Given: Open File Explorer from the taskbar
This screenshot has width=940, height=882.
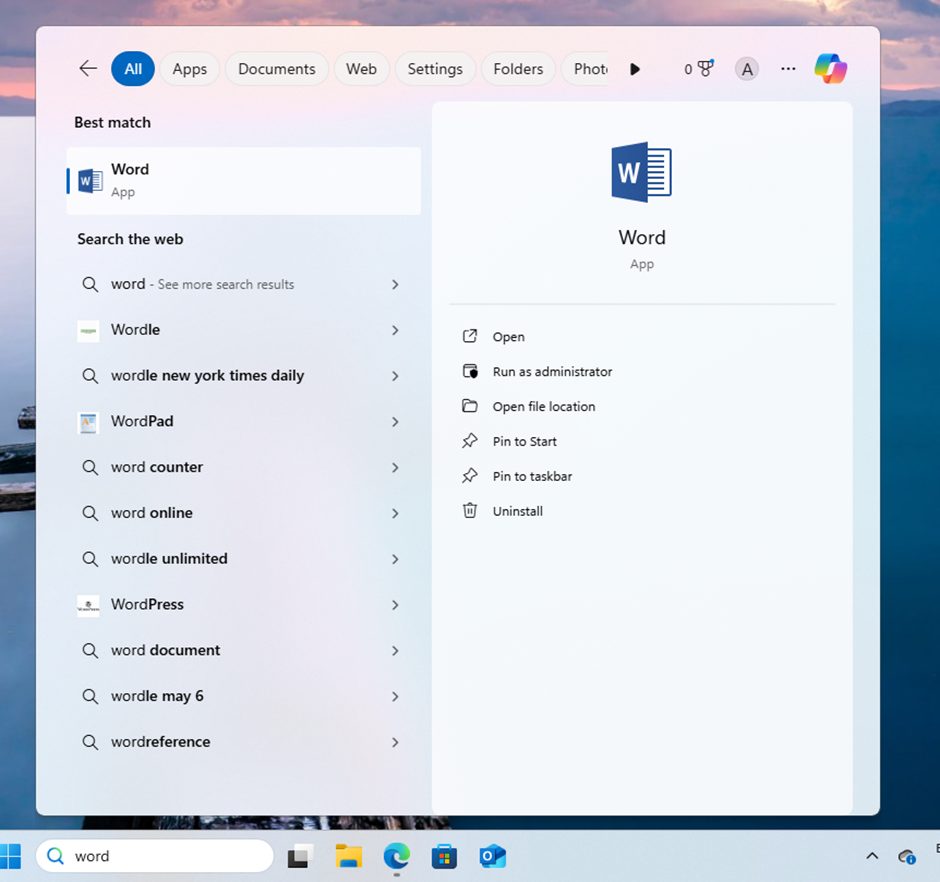Looking at the screenshot, I should pyautogui.click(x=348, y=856).
